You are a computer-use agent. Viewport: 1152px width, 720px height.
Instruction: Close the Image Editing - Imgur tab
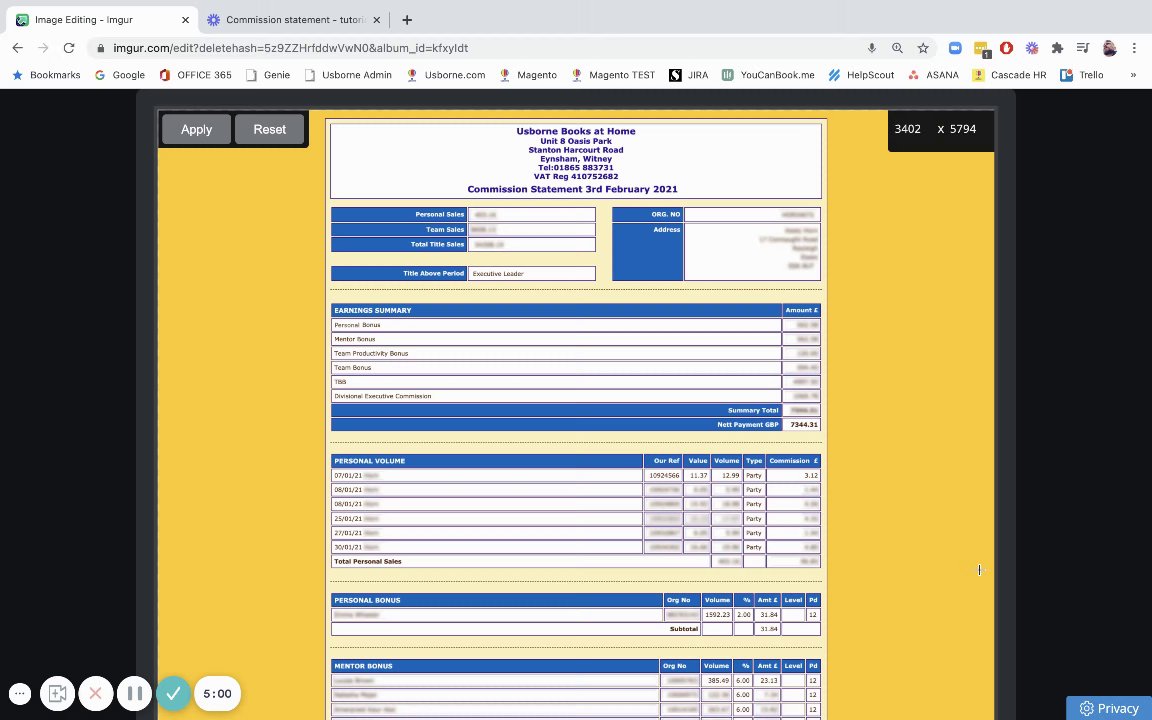coord(185,20)
